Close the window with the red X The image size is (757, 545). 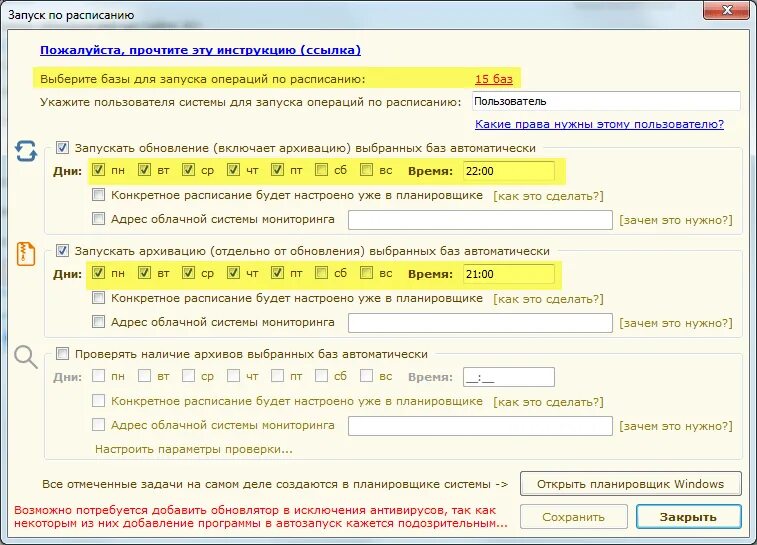click(727, 10)
